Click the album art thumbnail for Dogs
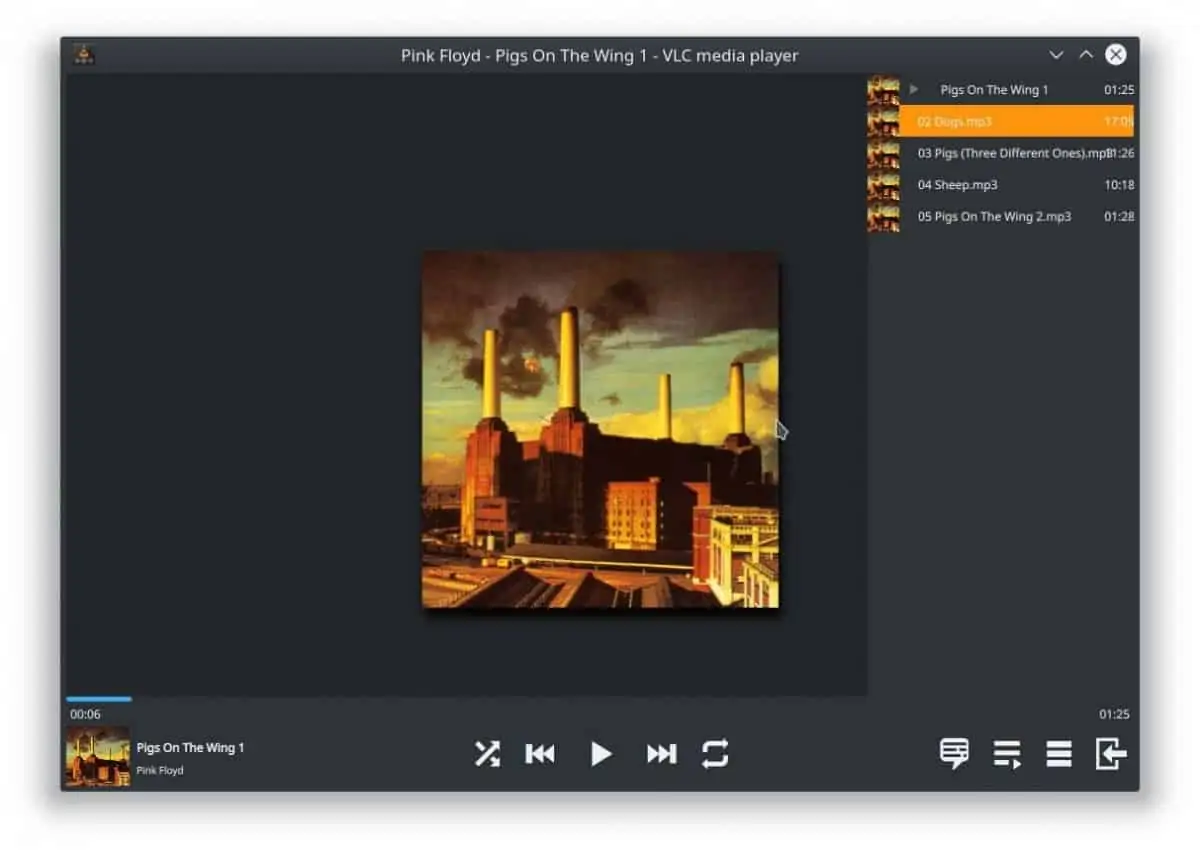 pos(884,120)
